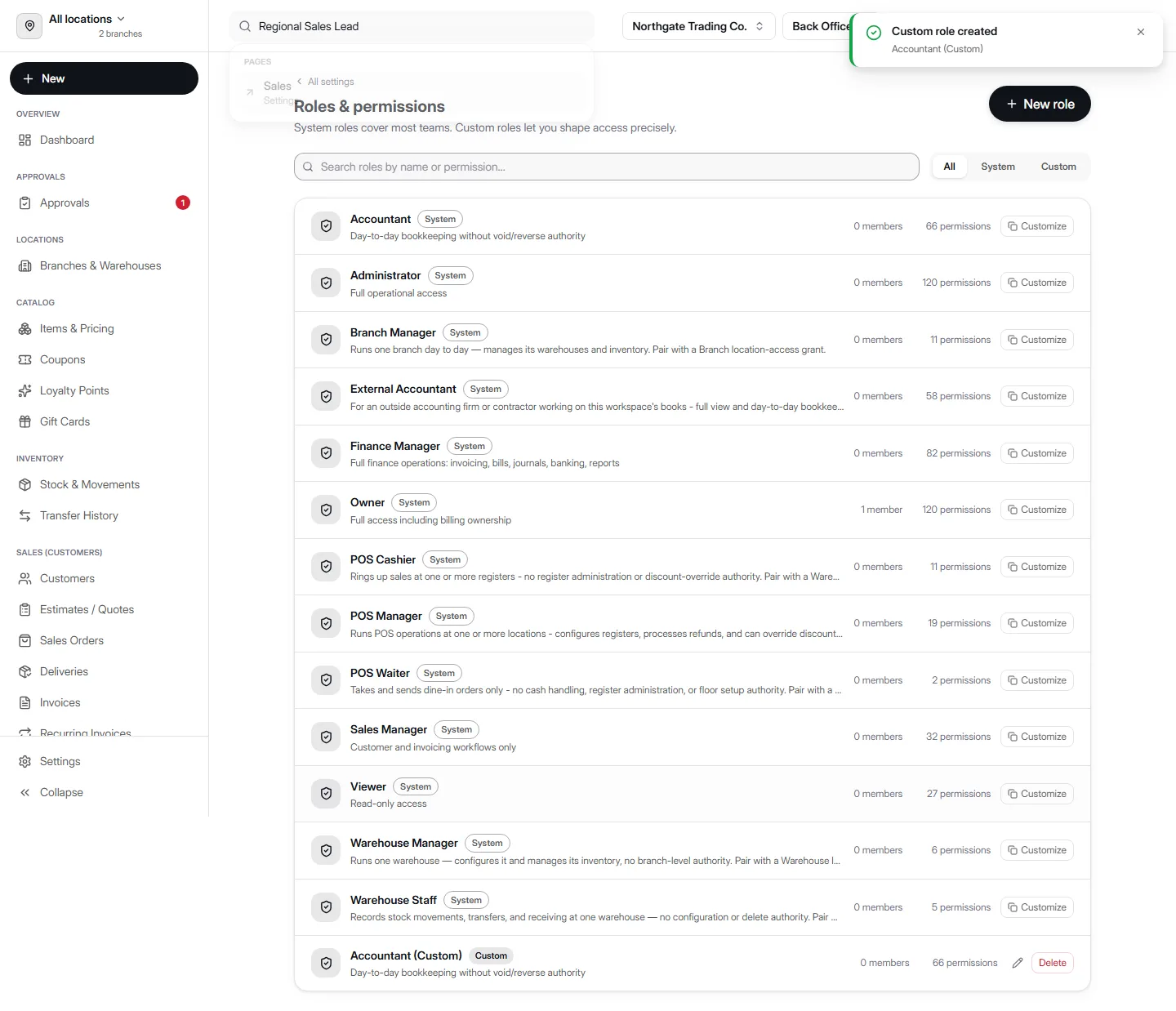The width and height of the screenshot is (1176, 1011).
Task: Select the Branch Manager role name
Action: (393, 333)
